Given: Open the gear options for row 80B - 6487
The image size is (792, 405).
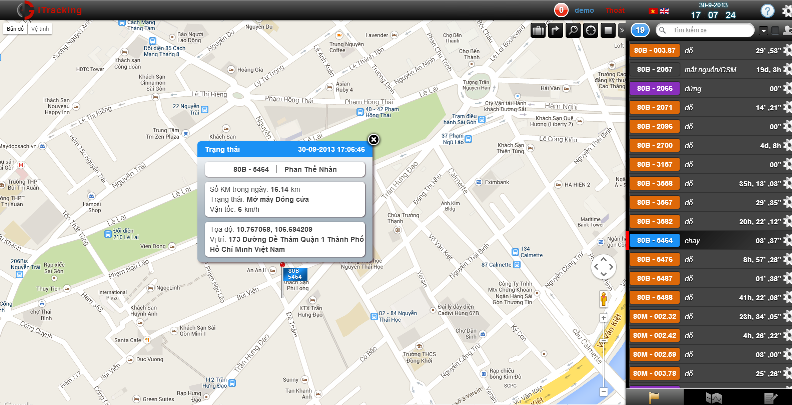Looking at the screenshot, I should [x=787, y=279].
